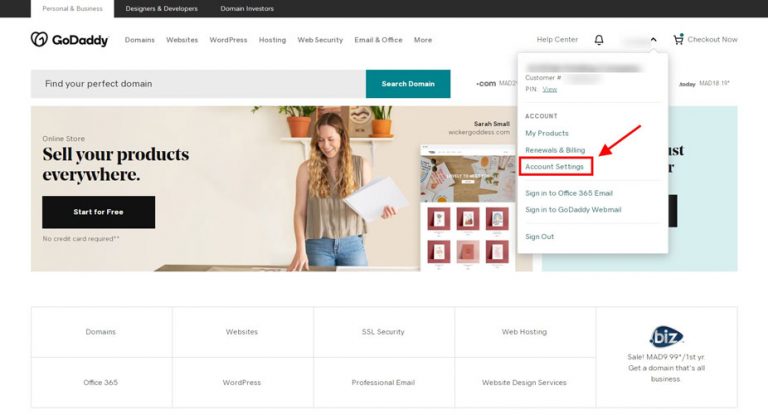Click the .biz domain badge
This screenshot has width=768, height=415.
(666, 336)
